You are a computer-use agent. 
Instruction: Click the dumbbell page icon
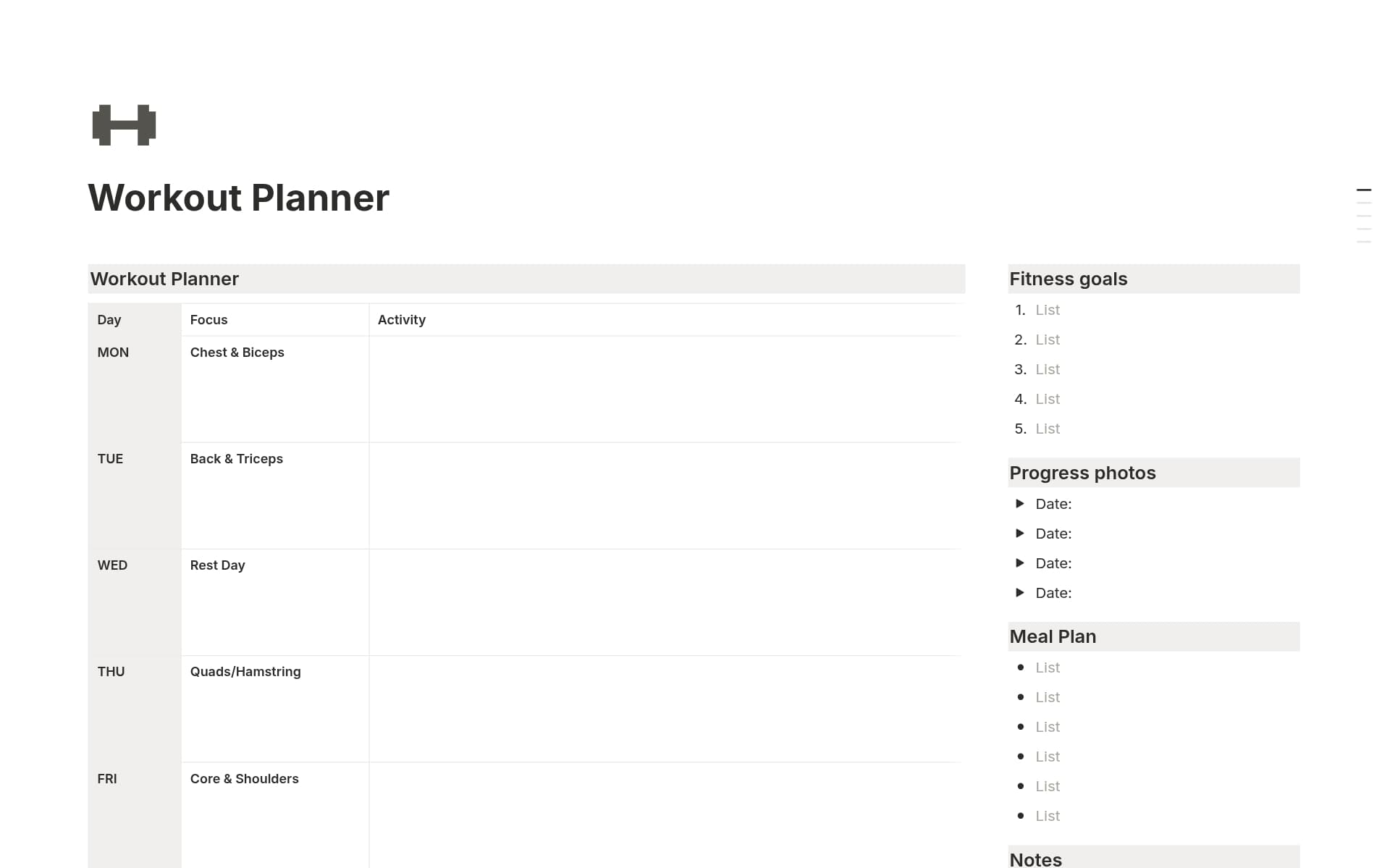124,125
